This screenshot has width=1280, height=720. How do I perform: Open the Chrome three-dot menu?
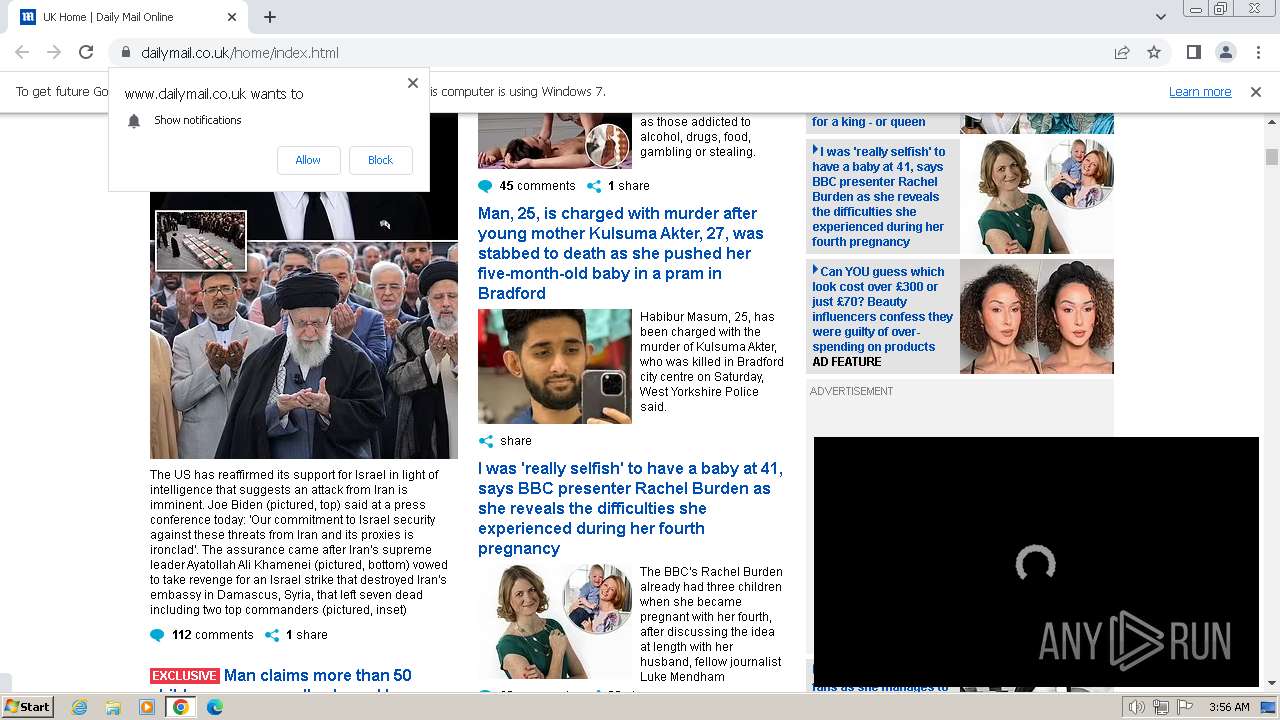click(1257, 52)
